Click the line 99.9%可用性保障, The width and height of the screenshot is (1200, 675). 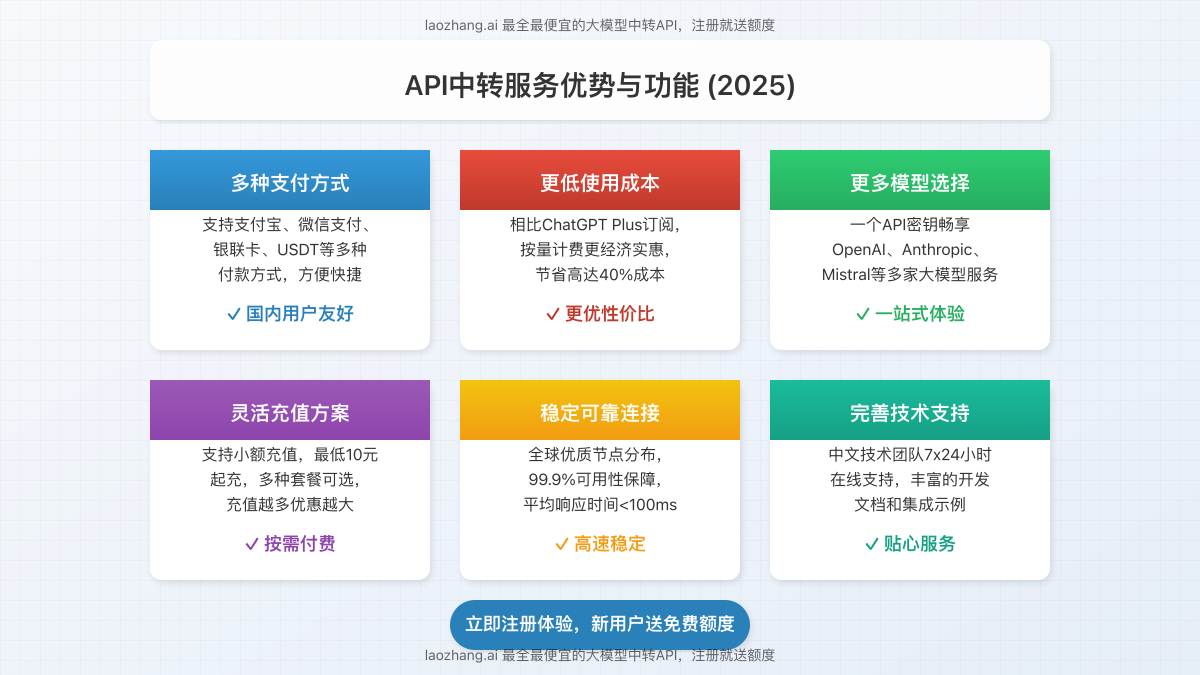(597, 480)
